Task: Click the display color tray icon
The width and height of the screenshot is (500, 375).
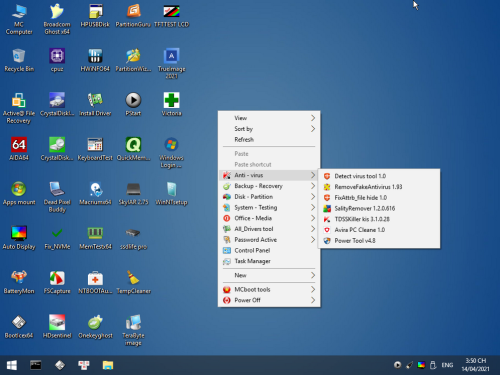Action: point(421,365)
